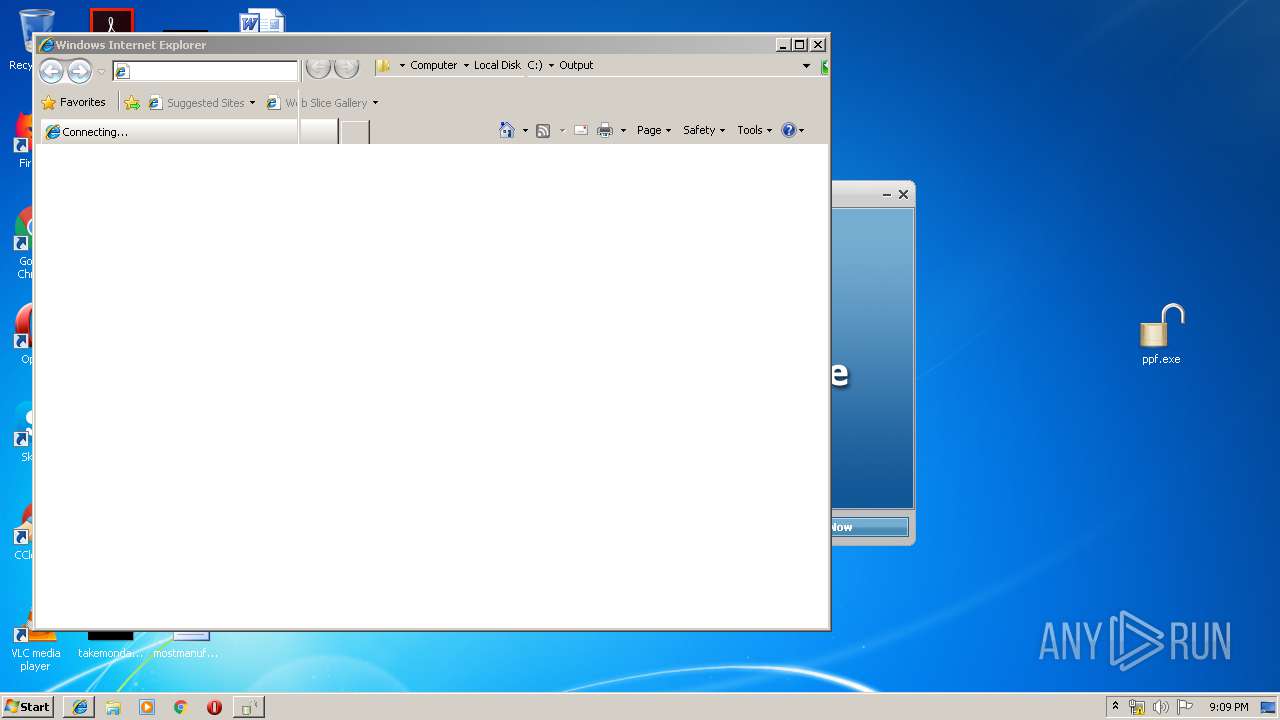The height and width of the screenshot is (720, 1280).
Task: Open the Favorites star button
Action: tap(74, 102)
